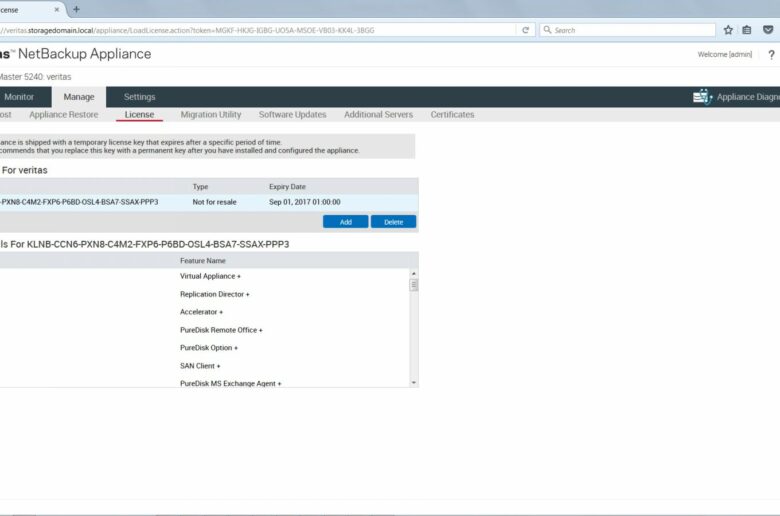Click the Virtual Appliance feature row
This screenshot has width=780, height=516.
pos(210,276)
